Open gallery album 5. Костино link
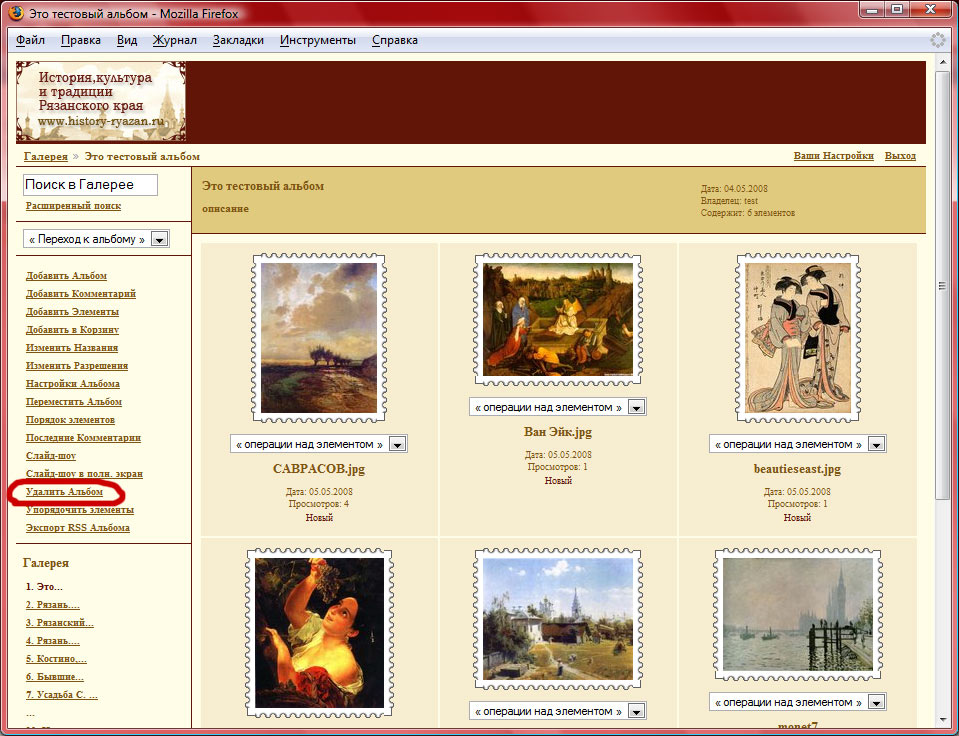 [56, 660]
